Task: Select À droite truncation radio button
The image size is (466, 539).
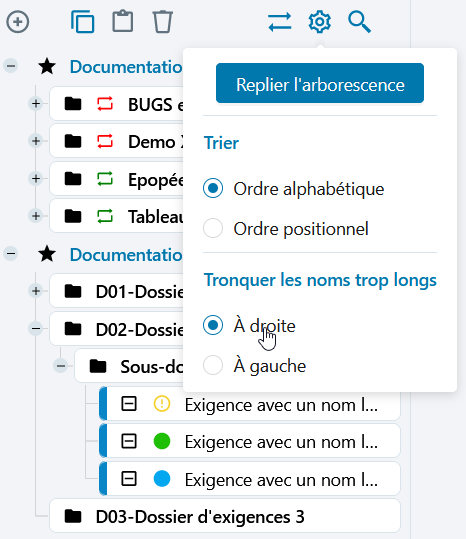Action: tap(213, 325)
